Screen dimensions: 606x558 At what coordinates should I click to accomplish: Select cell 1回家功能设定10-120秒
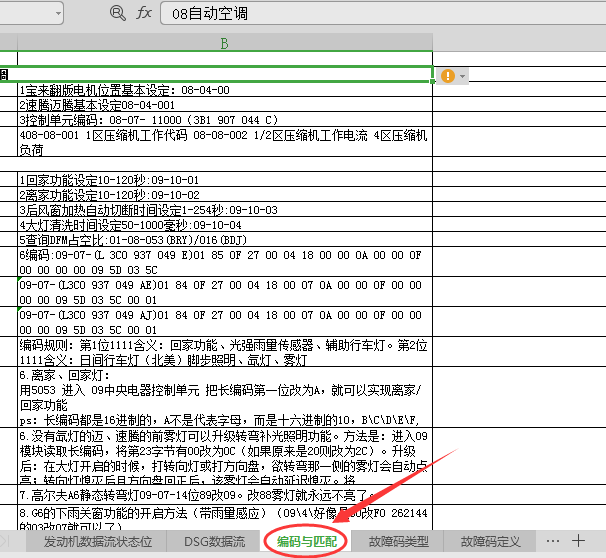click(225, 180)
